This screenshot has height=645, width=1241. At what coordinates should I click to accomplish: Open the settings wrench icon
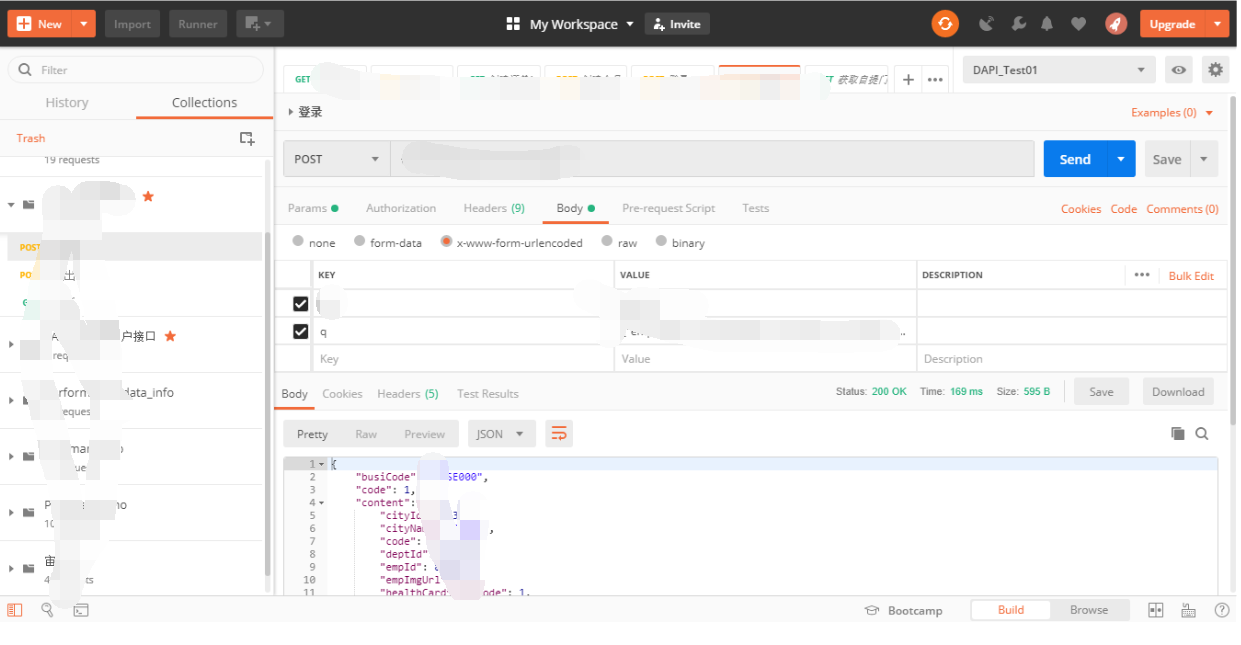(x=1018, y=24)
